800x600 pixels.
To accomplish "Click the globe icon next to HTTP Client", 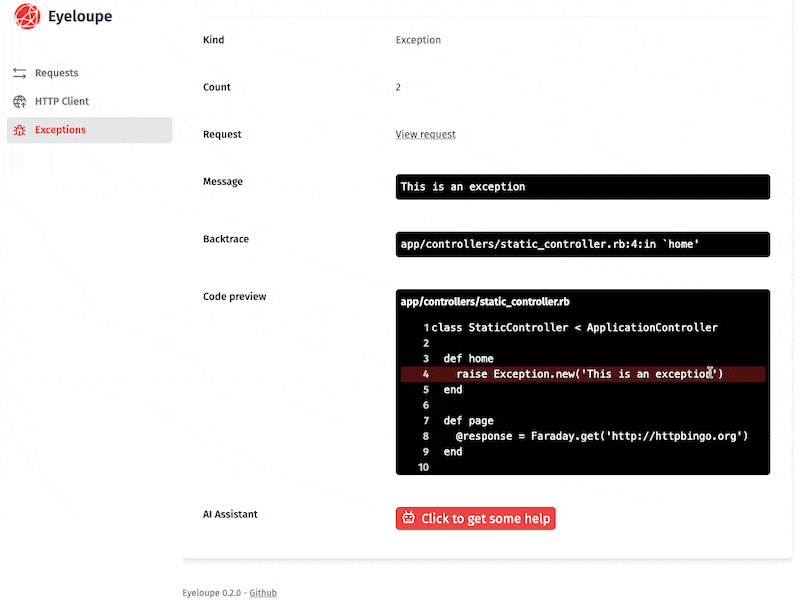I will [x=21, y=101].
